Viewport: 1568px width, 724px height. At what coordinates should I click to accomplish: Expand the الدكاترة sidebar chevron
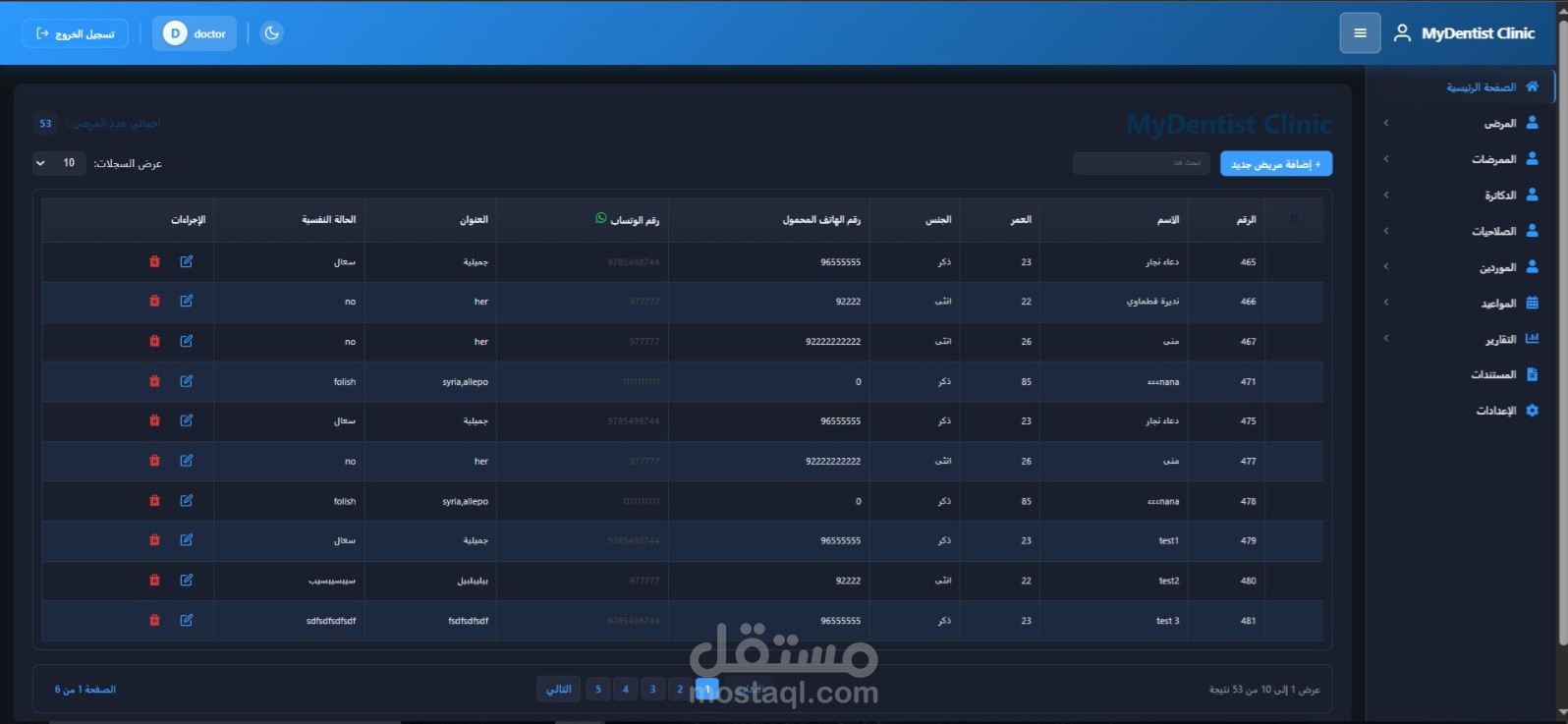[x=1386, y=195]
